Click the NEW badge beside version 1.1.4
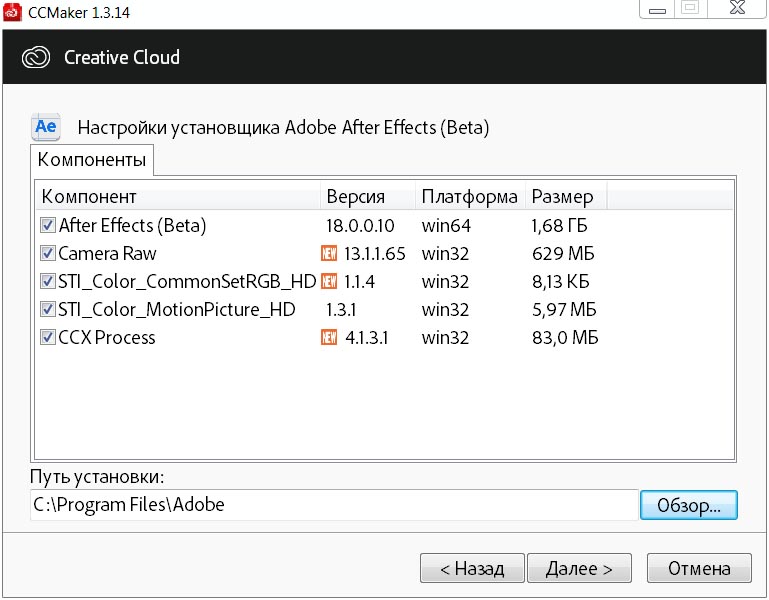Screen dimensions: 769x600 click(x=329, y=282)
